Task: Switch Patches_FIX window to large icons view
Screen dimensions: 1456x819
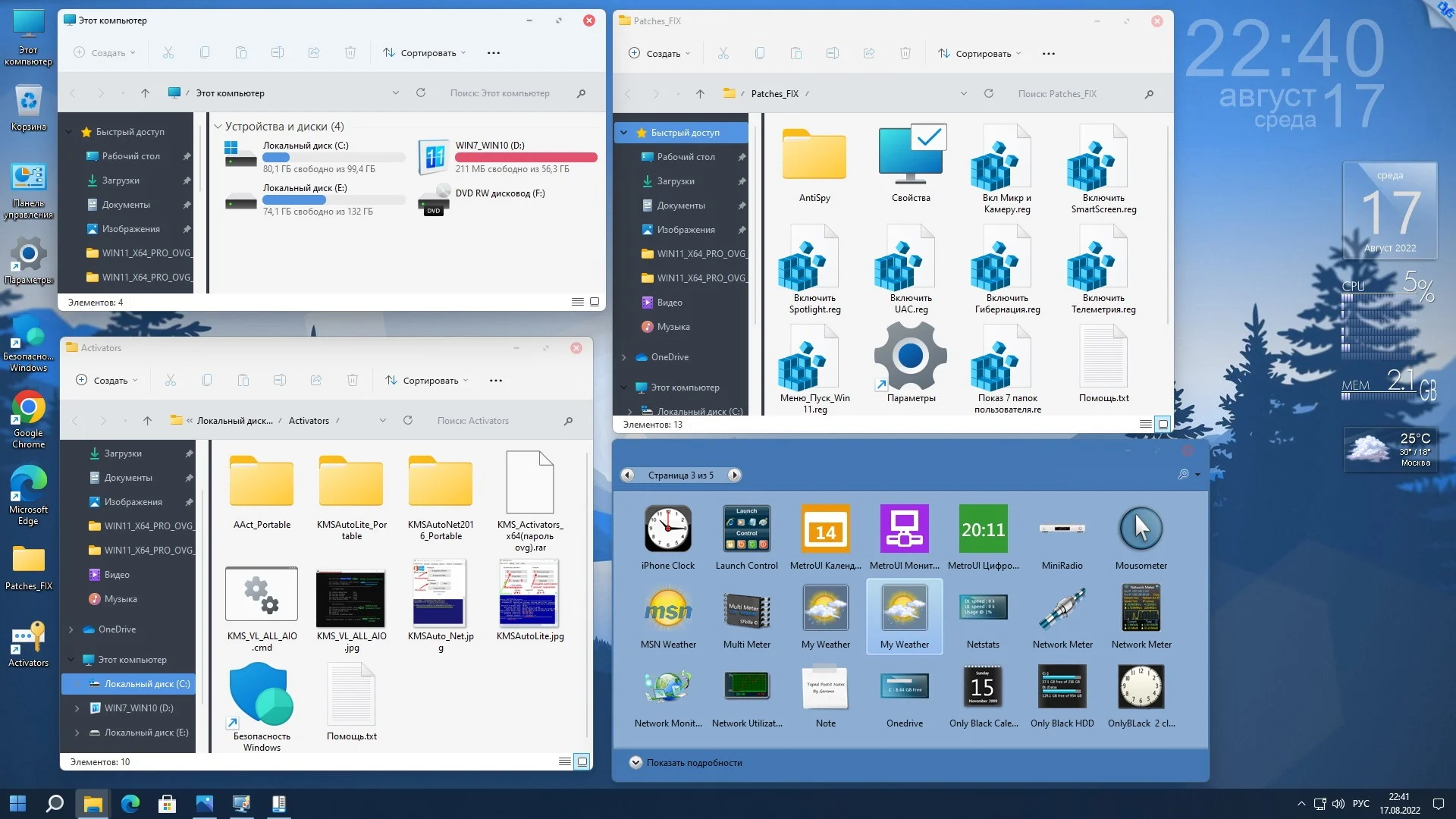Action: point(1163,424)
